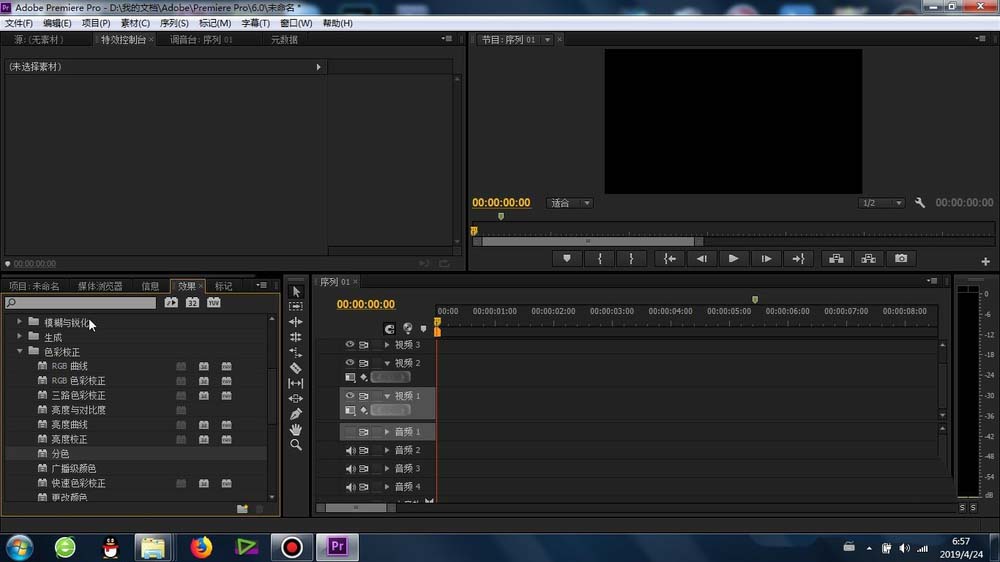Open 节目 序列 01 monitor dropdown arrow

(x=547, y=40)
